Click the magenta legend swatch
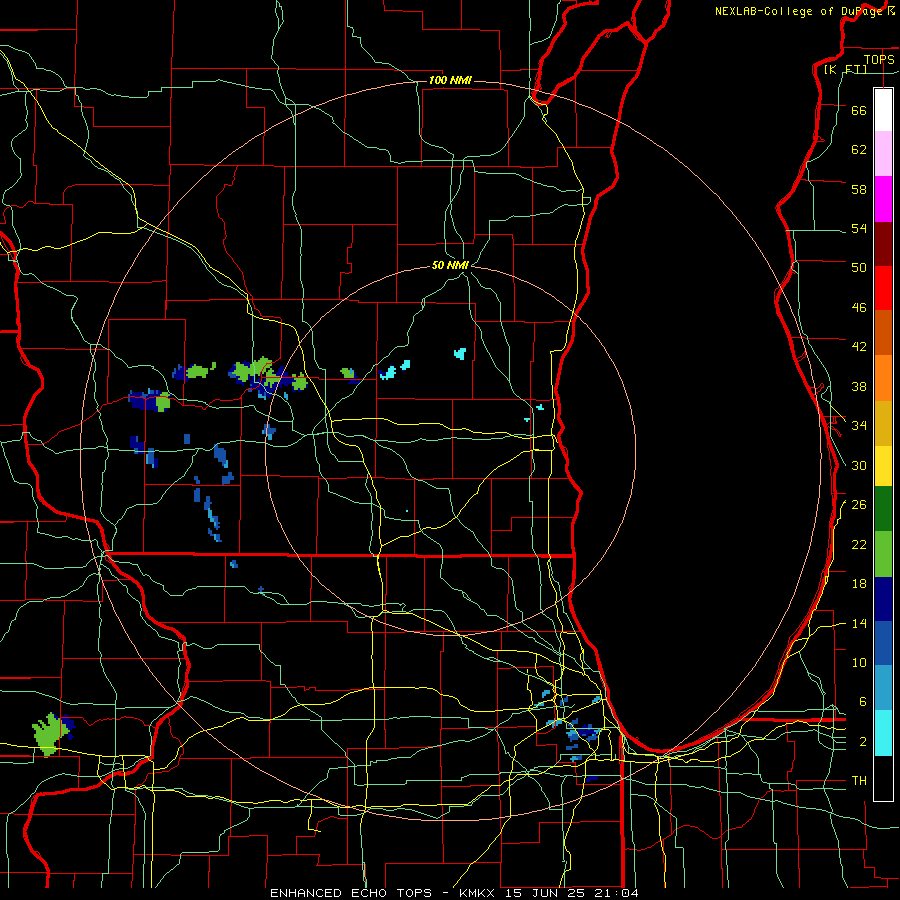Image resolution: width=900 pixels, height=900 pixels. click(883, 199)
